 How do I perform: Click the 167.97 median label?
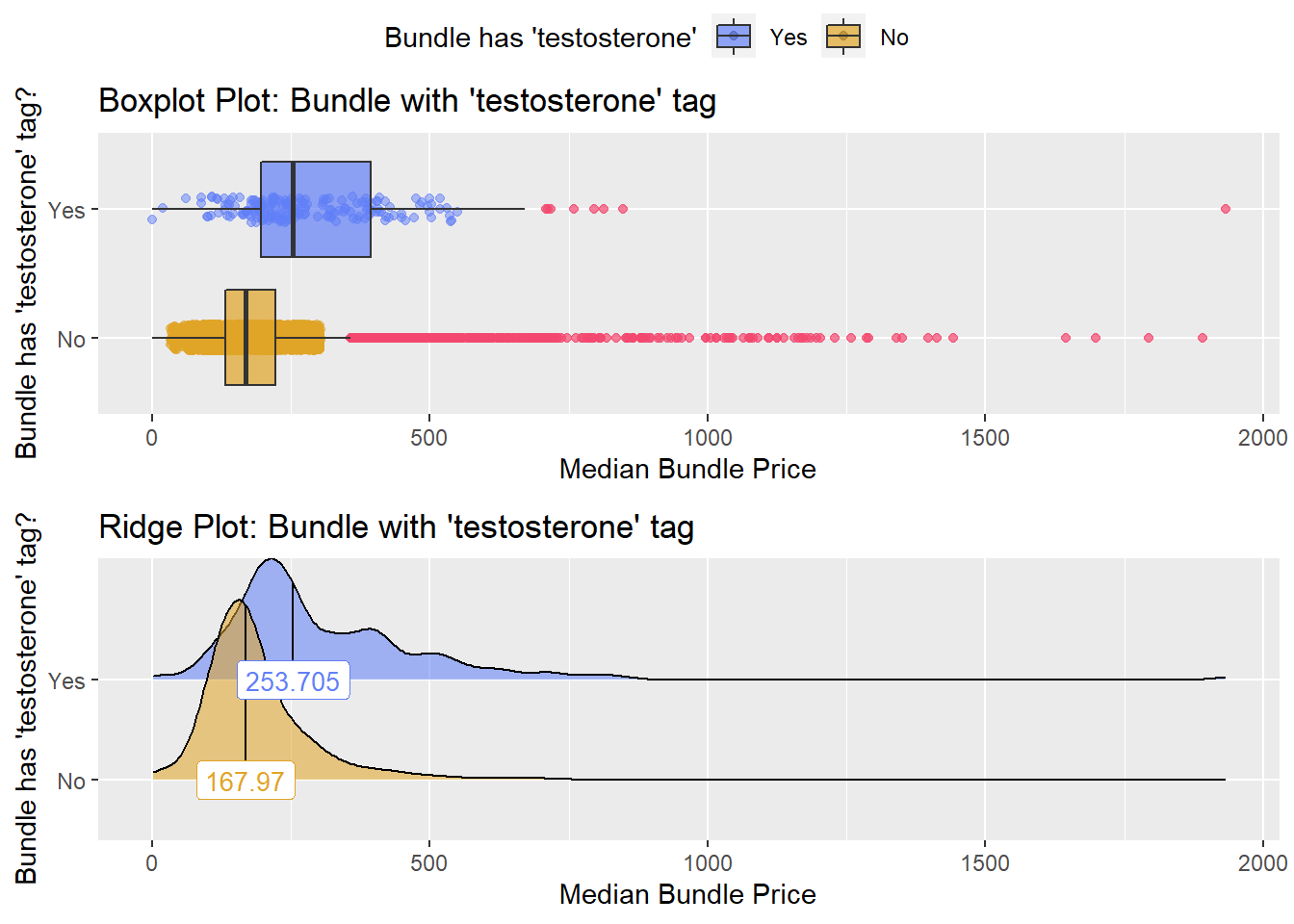246,781
